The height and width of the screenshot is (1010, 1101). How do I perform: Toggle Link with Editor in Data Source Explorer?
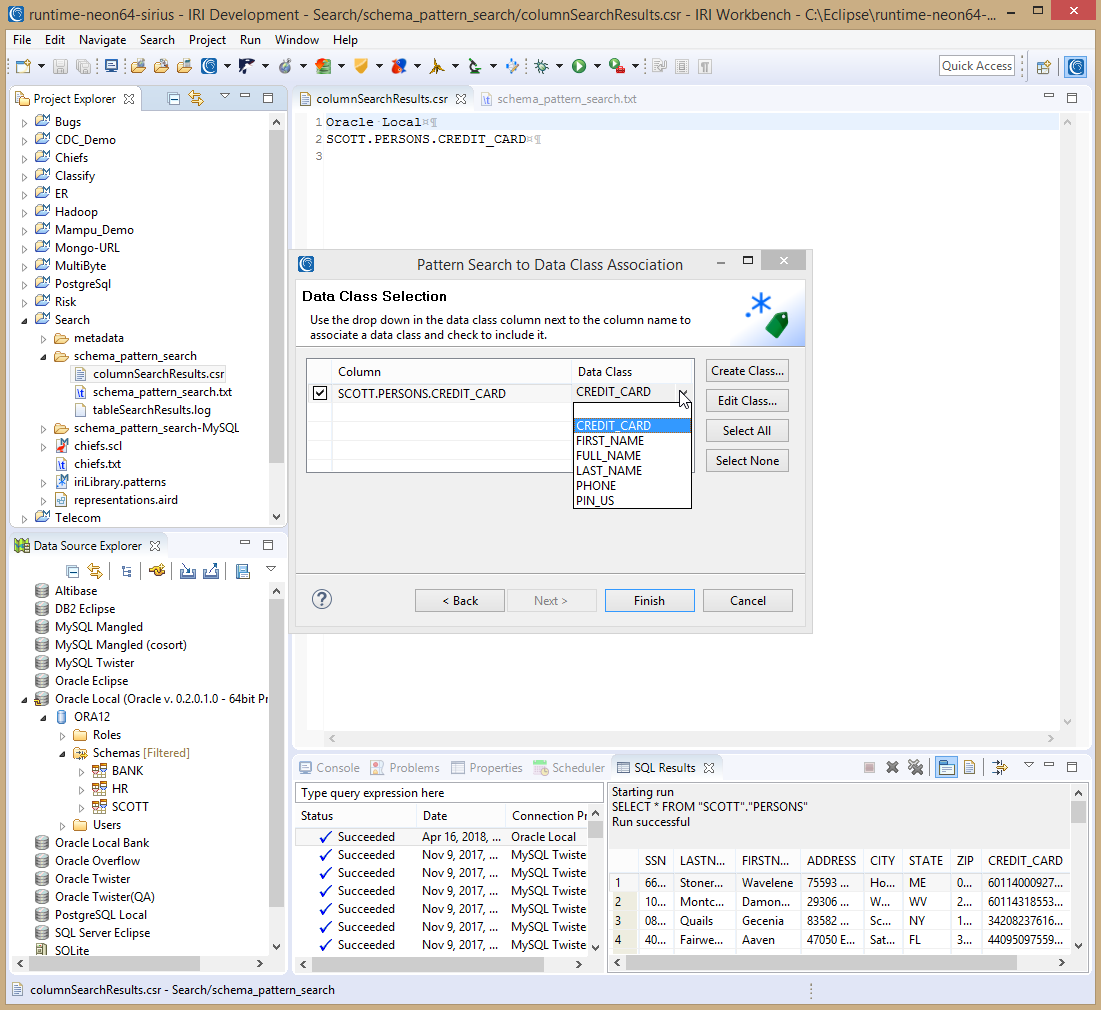(x=95, y=571)
